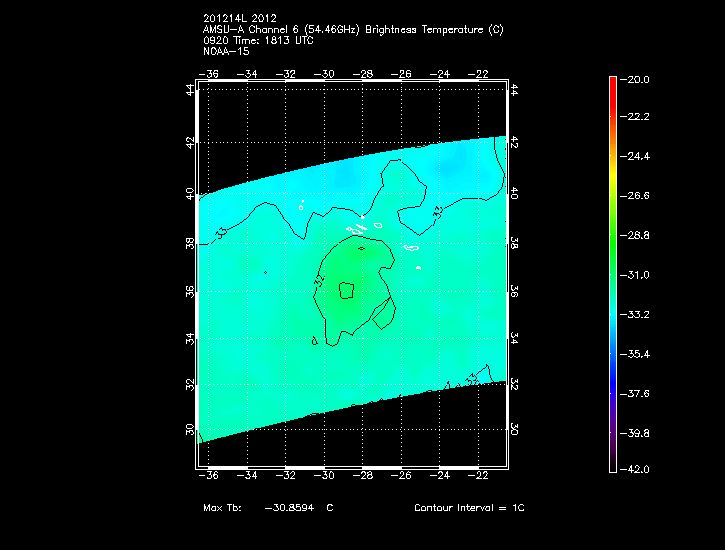Click the latitude 30 label on the right axis

point(515,429)
